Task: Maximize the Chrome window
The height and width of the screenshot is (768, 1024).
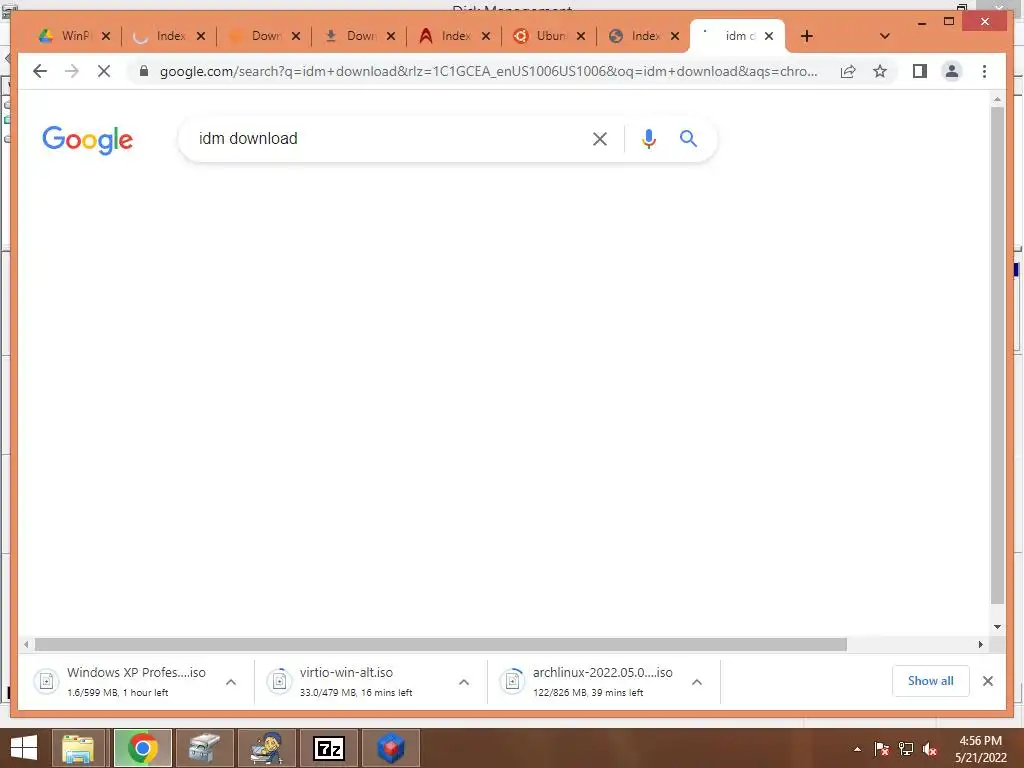Action: click(949, 22)
